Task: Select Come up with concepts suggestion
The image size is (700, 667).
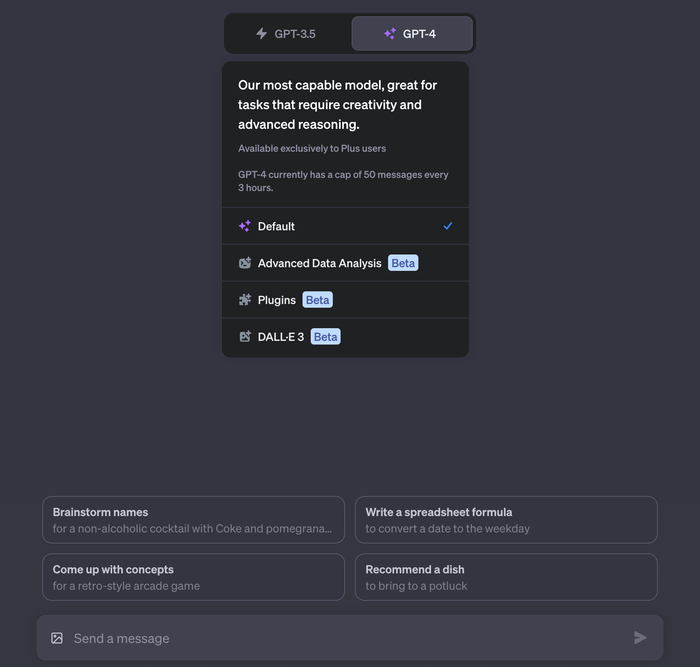Action: pyautogui.click(x=193, y=577)
